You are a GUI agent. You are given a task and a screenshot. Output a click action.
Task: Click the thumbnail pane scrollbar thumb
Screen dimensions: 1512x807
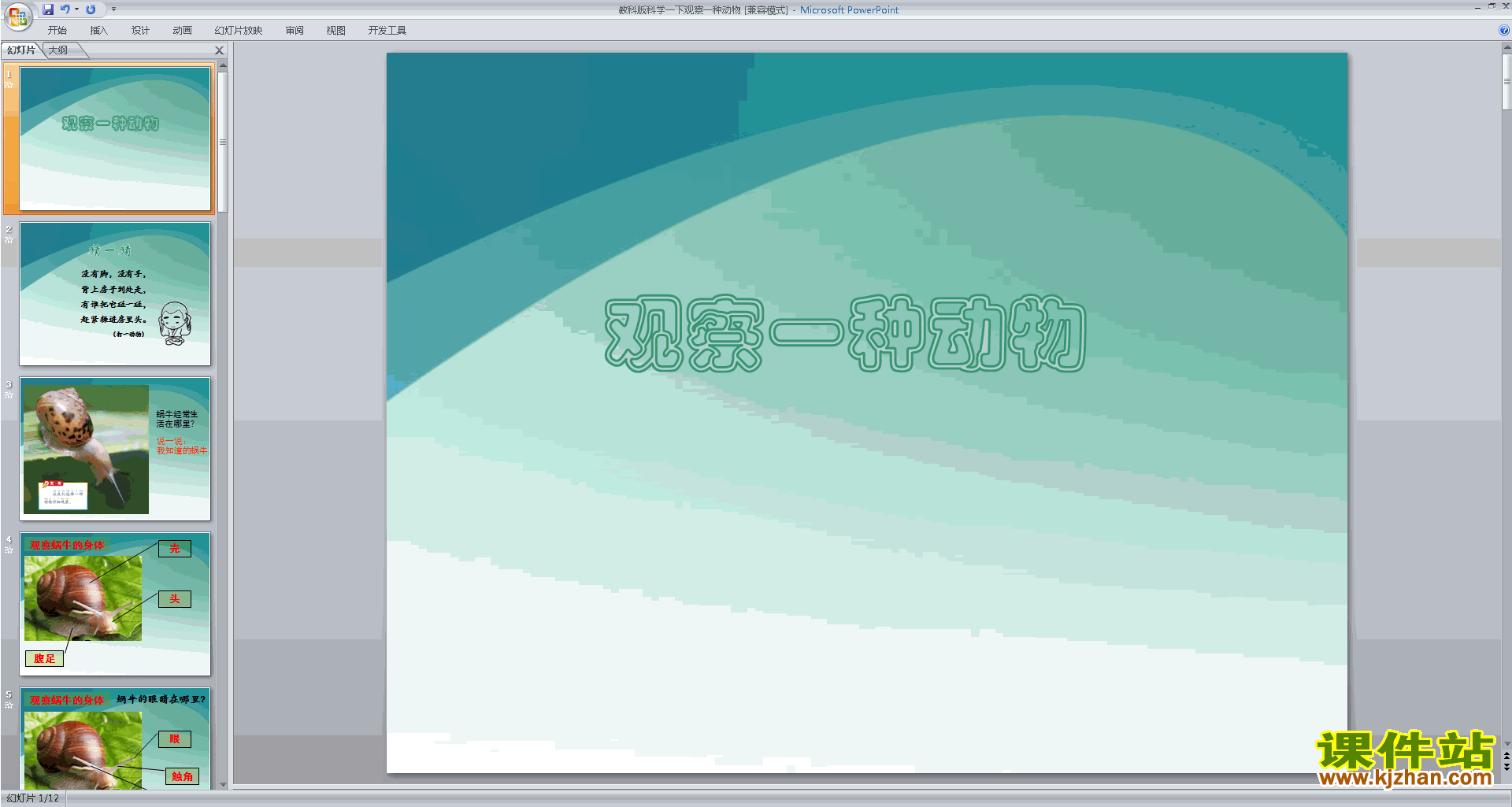(223, 143)
